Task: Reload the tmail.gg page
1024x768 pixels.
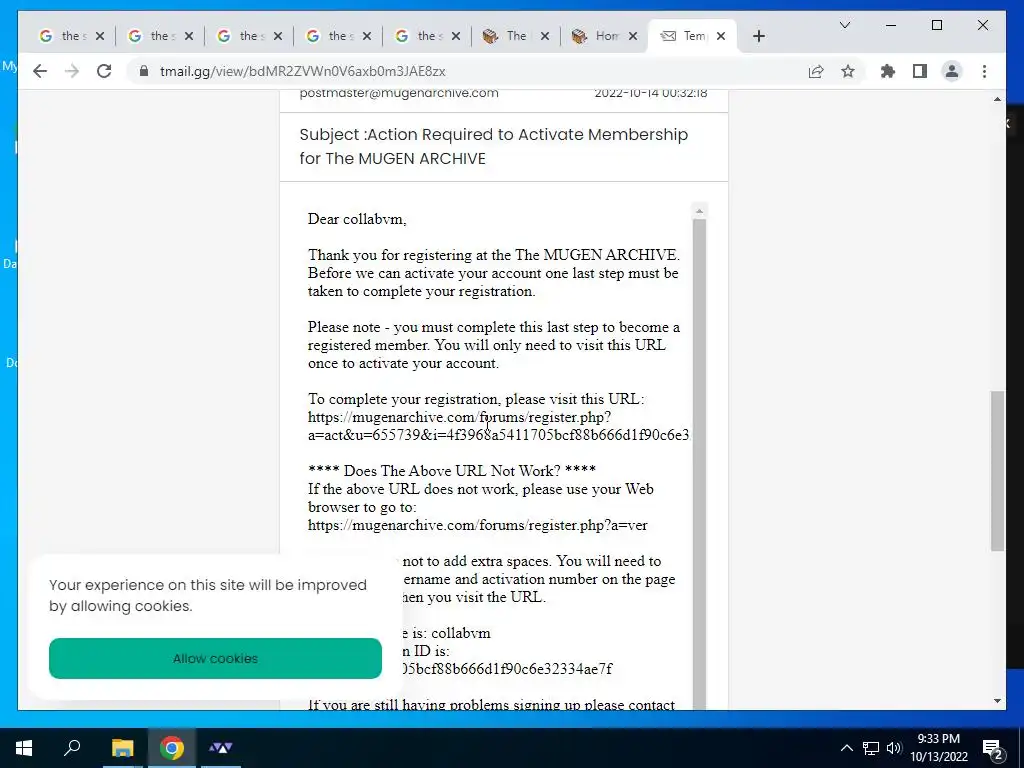Action: 104,71
